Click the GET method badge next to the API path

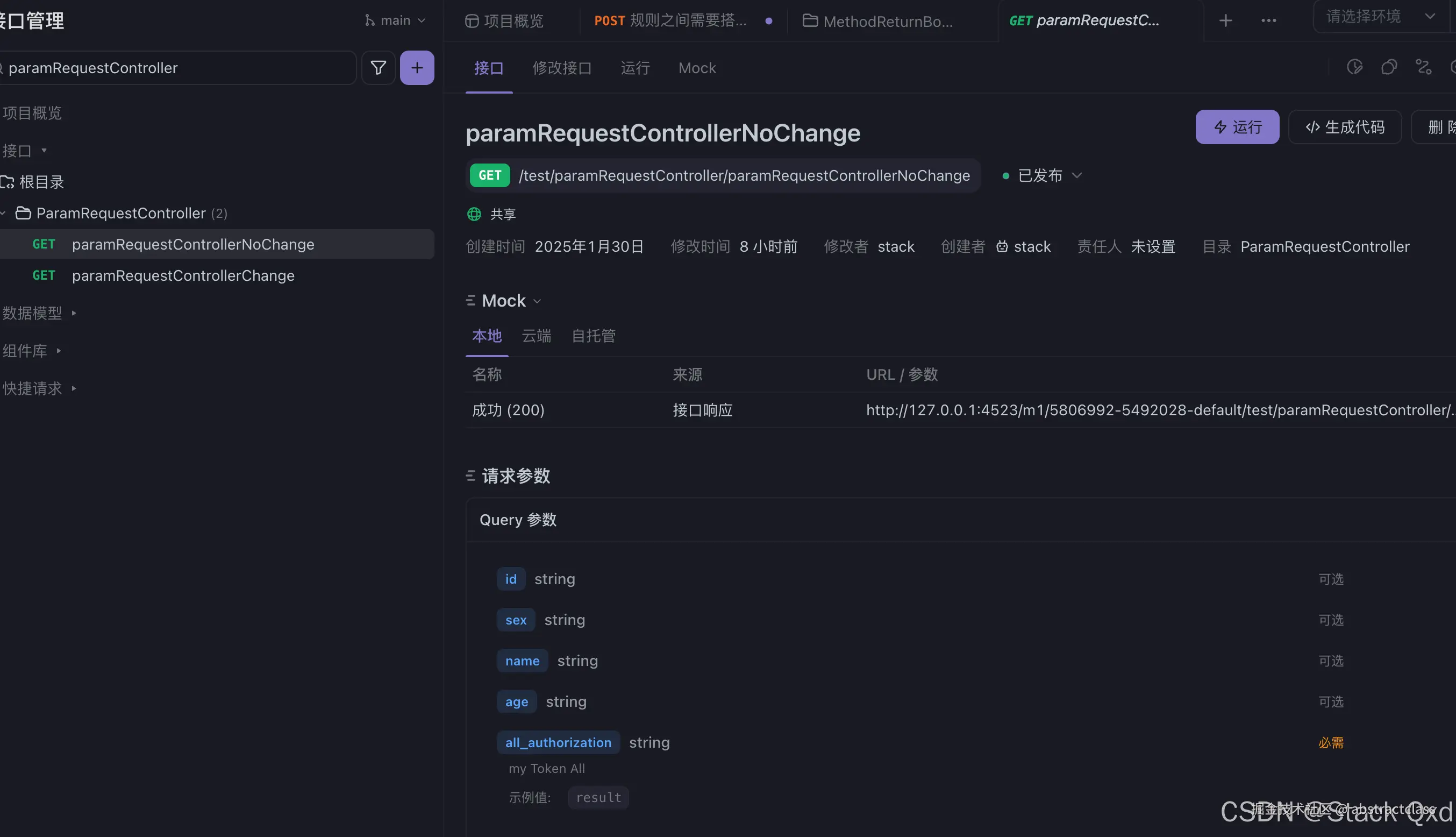coord(489,175)
